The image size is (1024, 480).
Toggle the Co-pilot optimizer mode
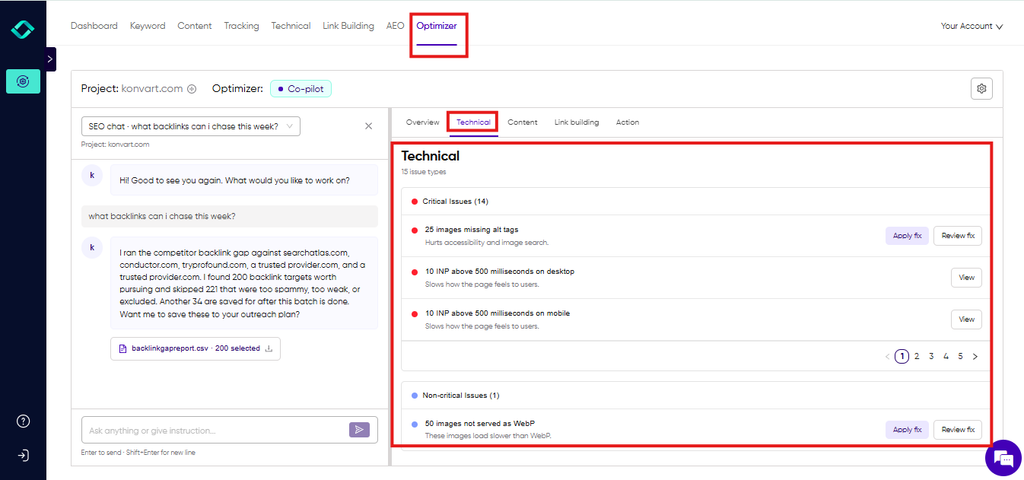[301, 89]
